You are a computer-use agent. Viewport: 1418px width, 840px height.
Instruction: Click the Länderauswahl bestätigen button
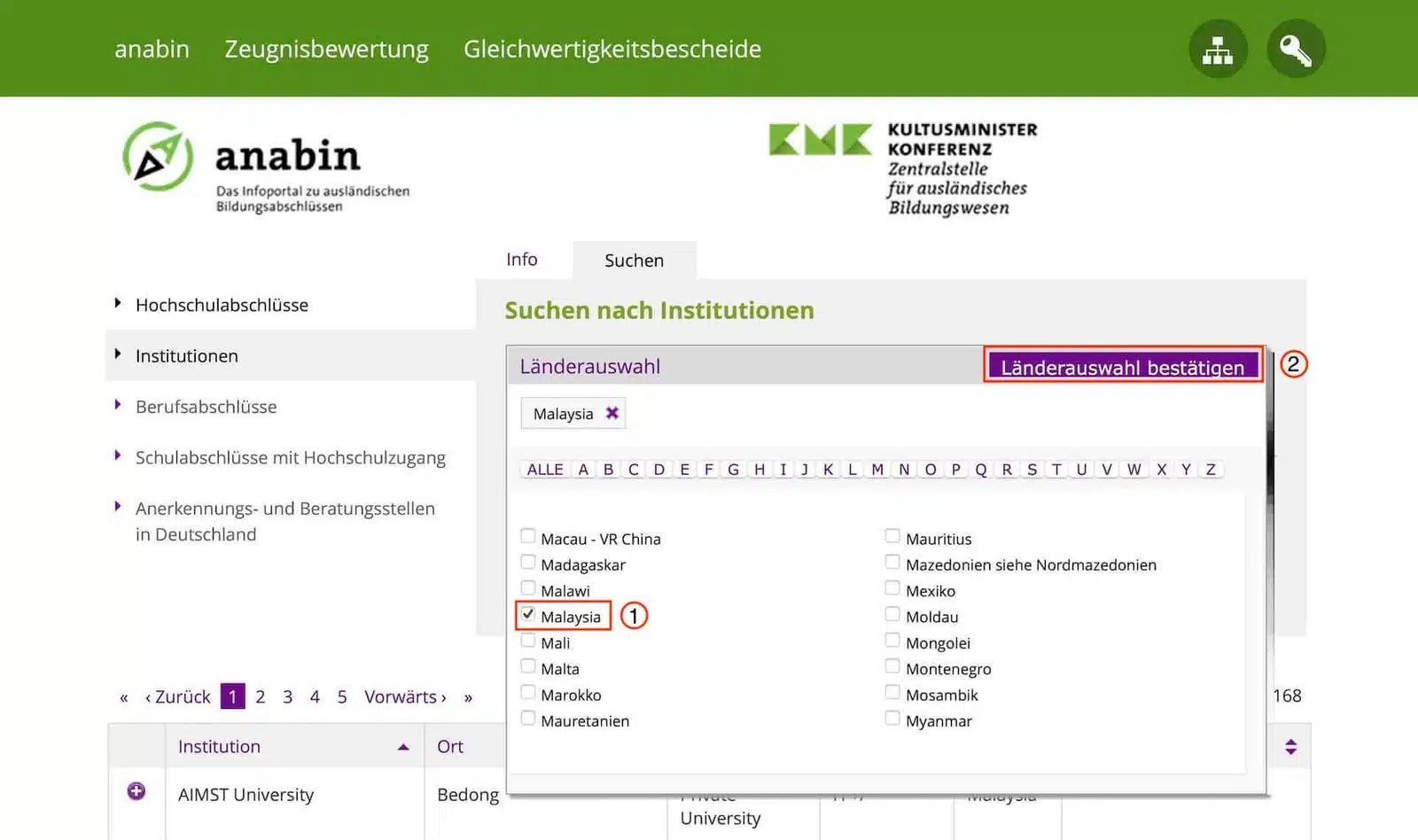1122,365
